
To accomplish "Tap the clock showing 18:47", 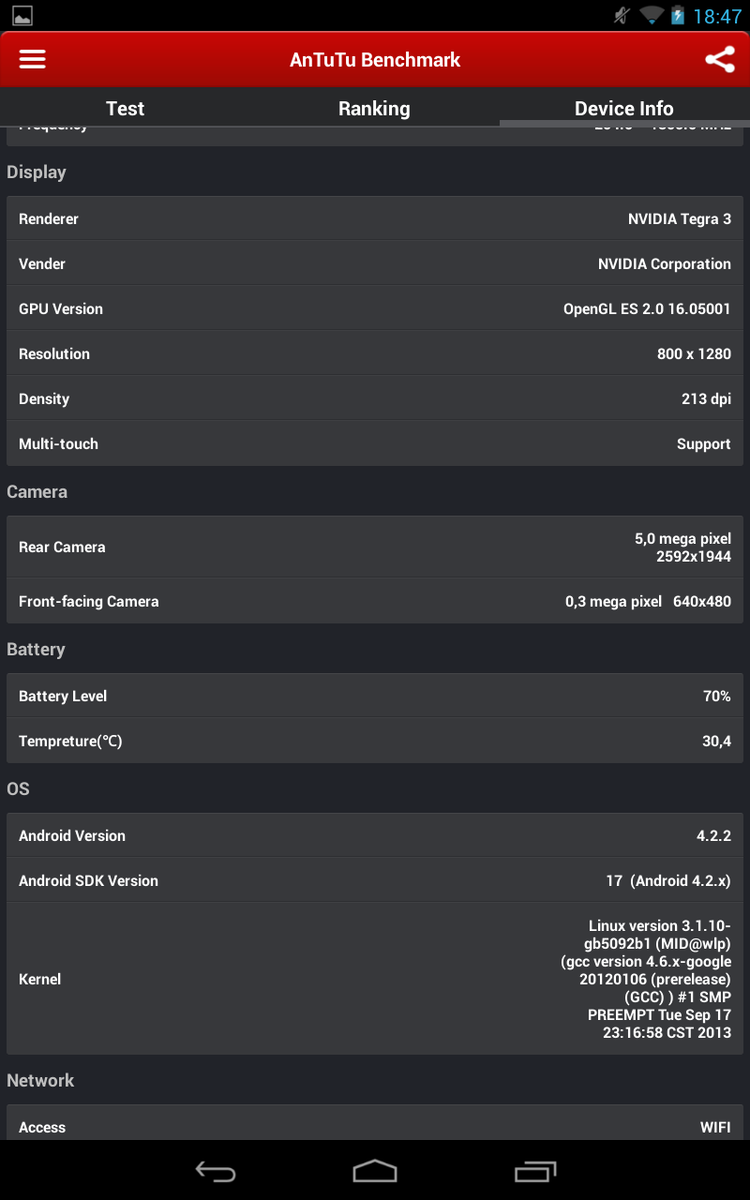I will 717,16.
